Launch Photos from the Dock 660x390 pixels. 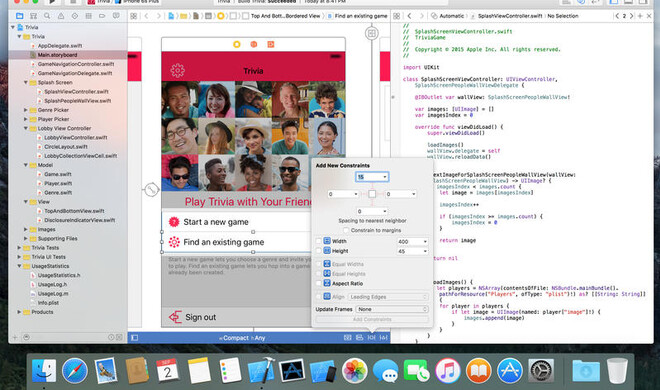tap(354, 371)
